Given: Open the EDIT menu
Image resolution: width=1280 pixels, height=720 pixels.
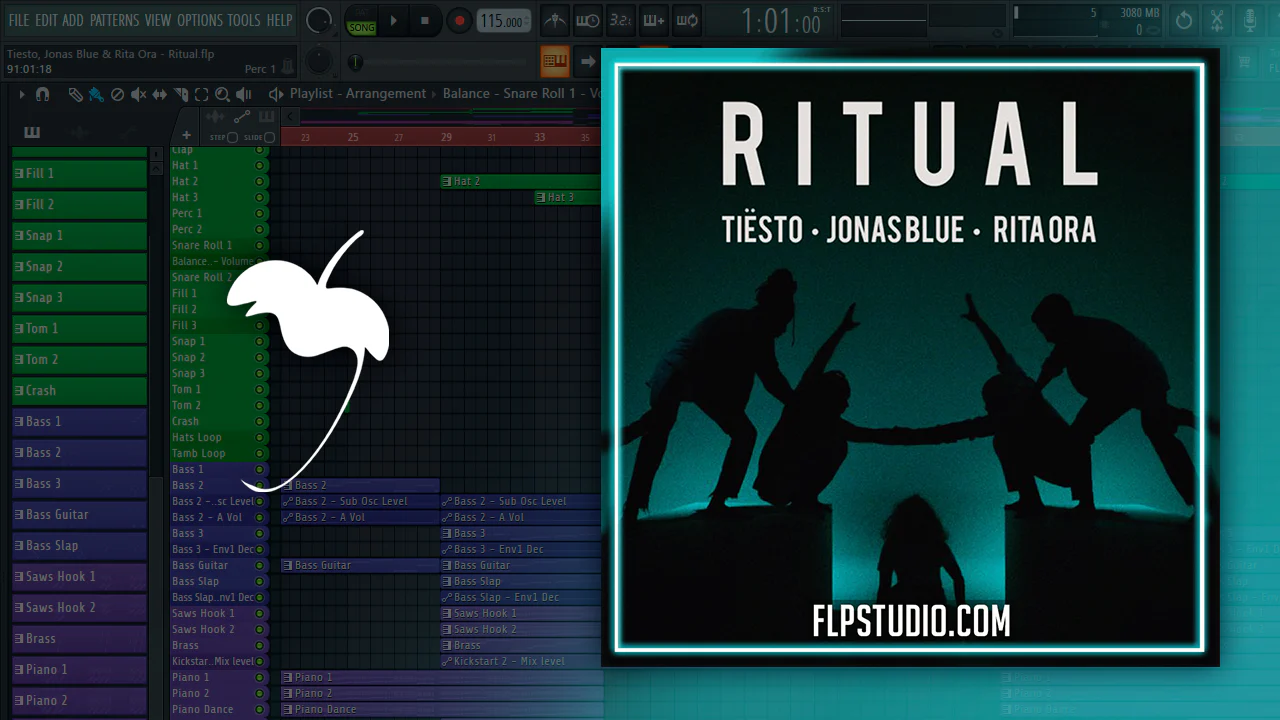Looking at the screenshot, I should (x=46, y=20).
